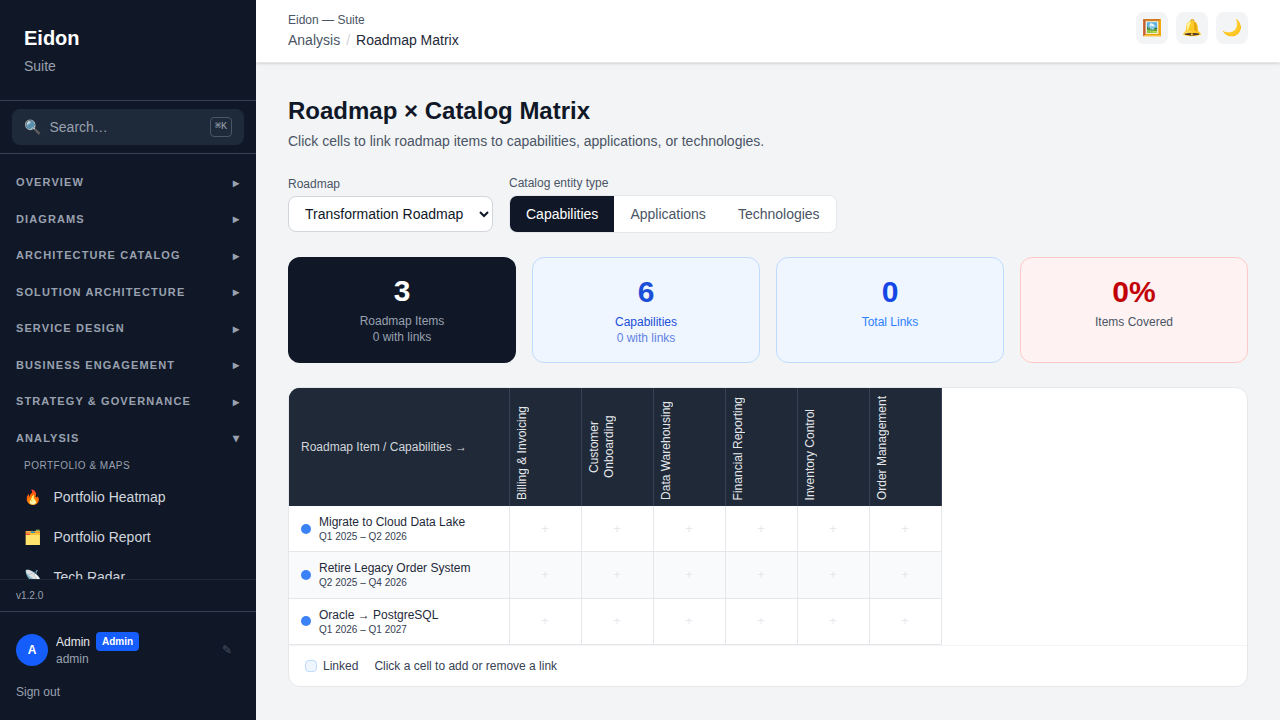Screen dimensions: 1280x720
Task: Click Migrate to Cloud Data Lake row label
Action: (x=392, y=522)
